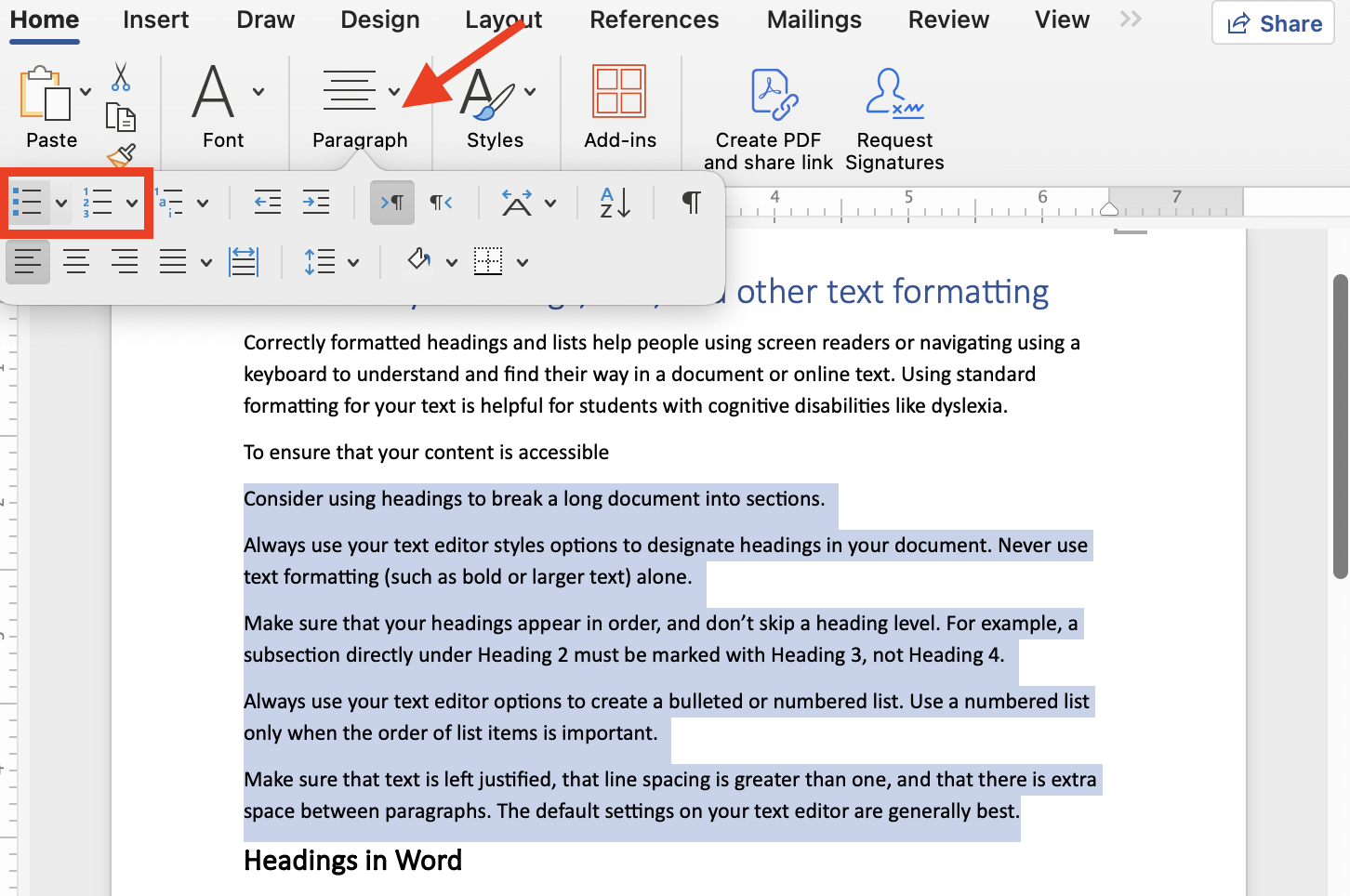Open the line spacing dropdown
Viewport: 1350px width, 896px height.
click(x=351, y=261)
